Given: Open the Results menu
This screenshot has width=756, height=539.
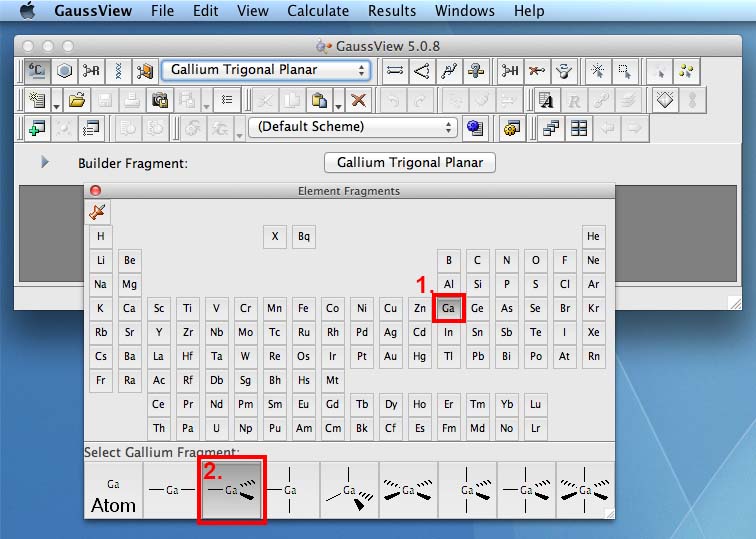Looking at the screenshot, I should 392,11.
